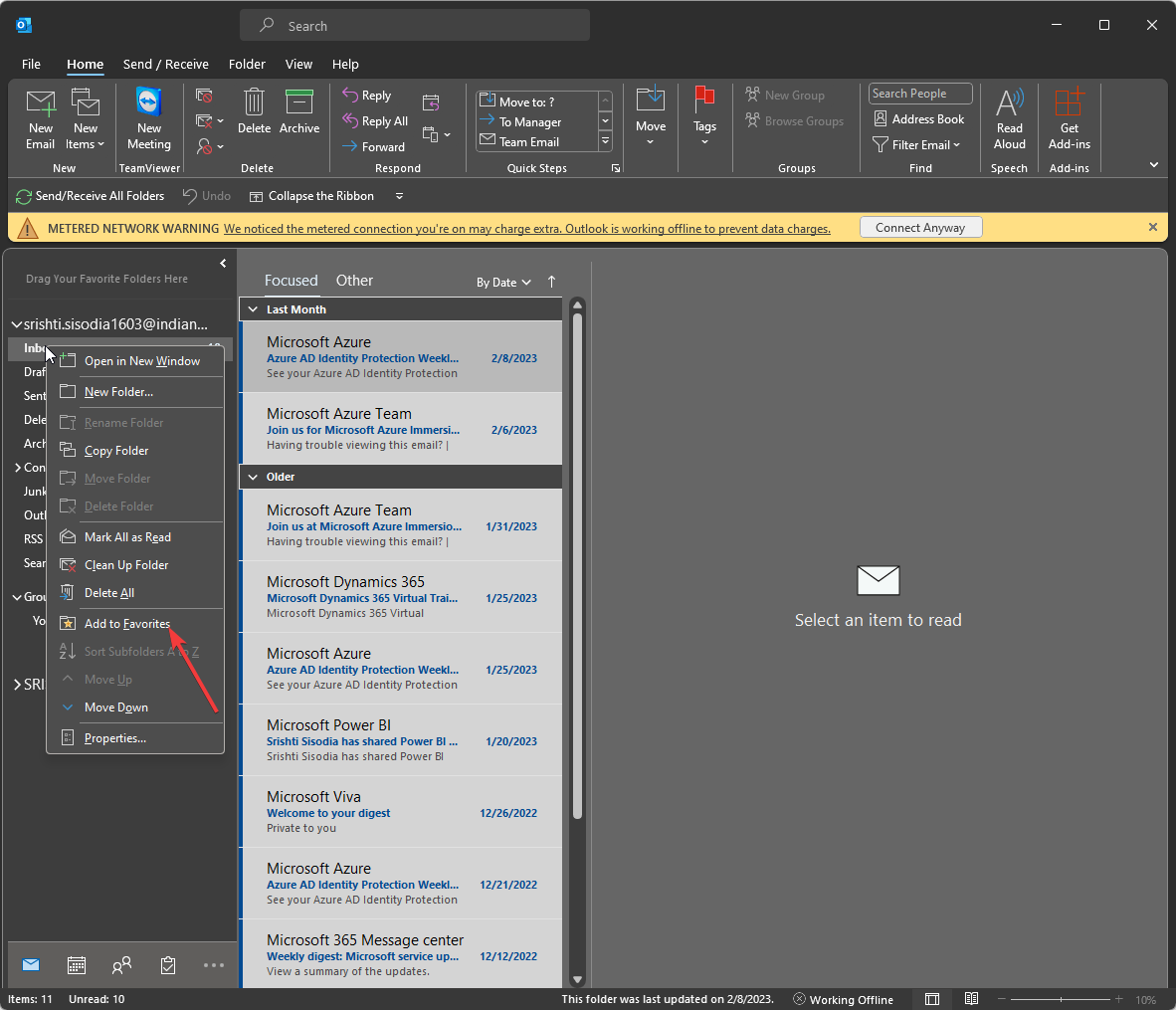
Task: Click the more navigation options ellipsis
Action: [214, 965]
